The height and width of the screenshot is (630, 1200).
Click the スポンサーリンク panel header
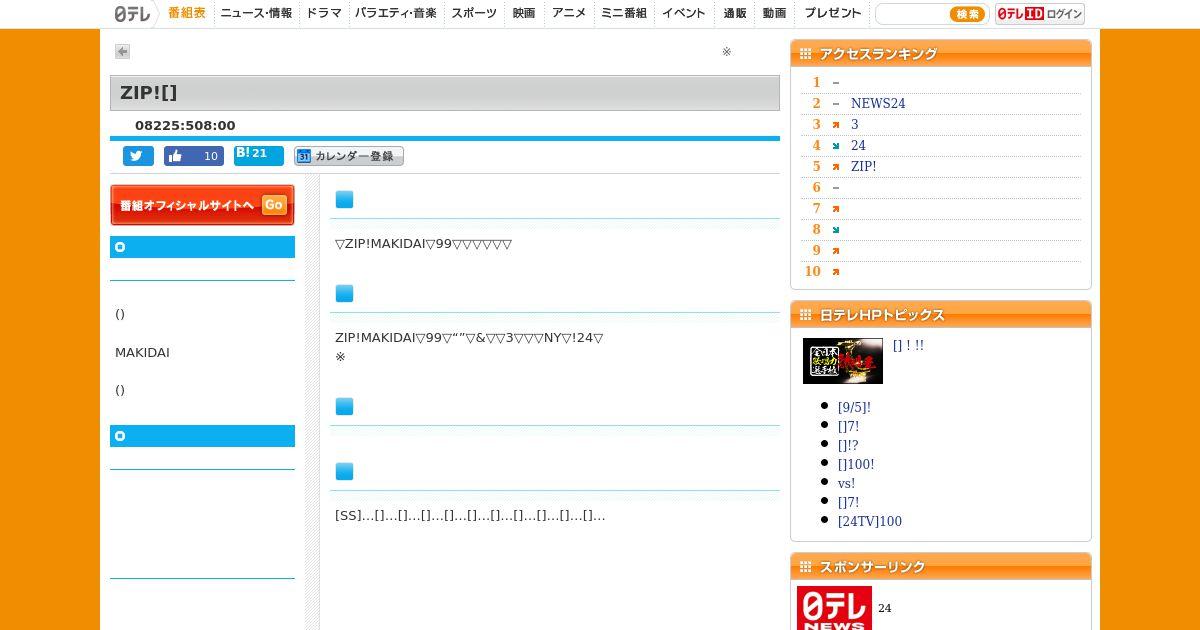pos(941,567)
